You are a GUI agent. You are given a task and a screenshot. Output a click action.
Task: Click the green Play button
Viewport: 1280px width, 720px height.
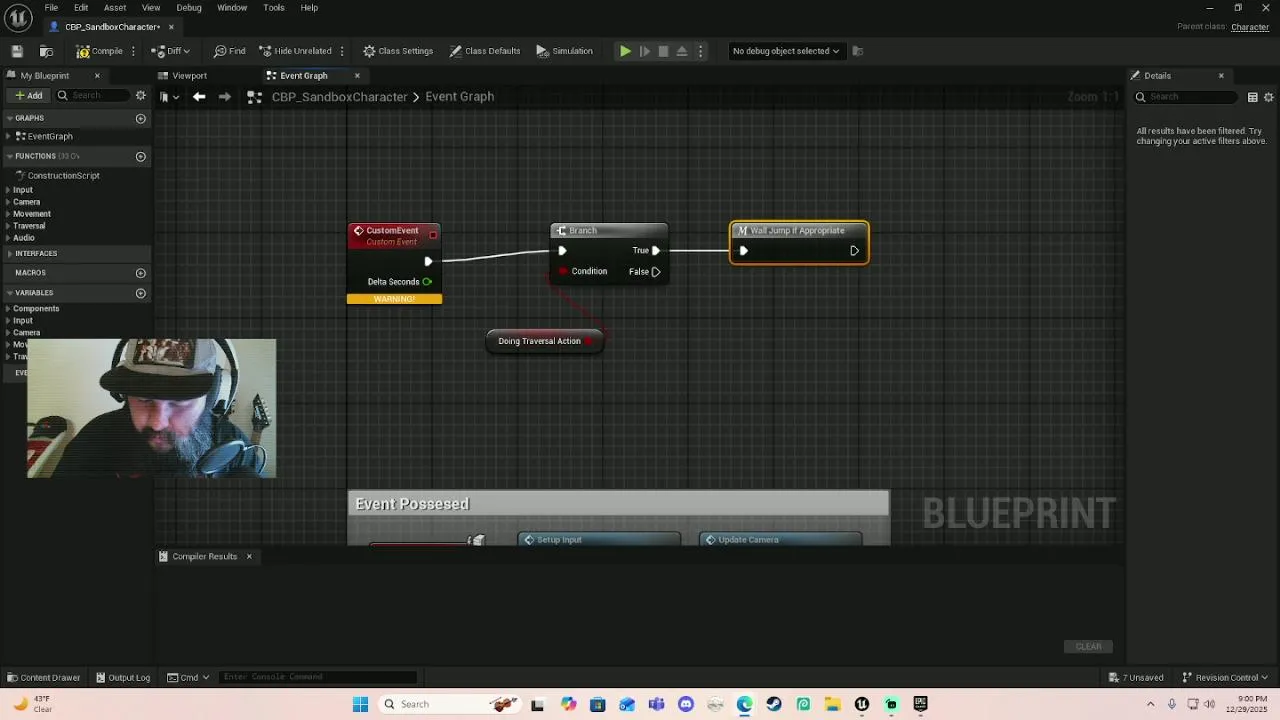(x=625, y=51)
